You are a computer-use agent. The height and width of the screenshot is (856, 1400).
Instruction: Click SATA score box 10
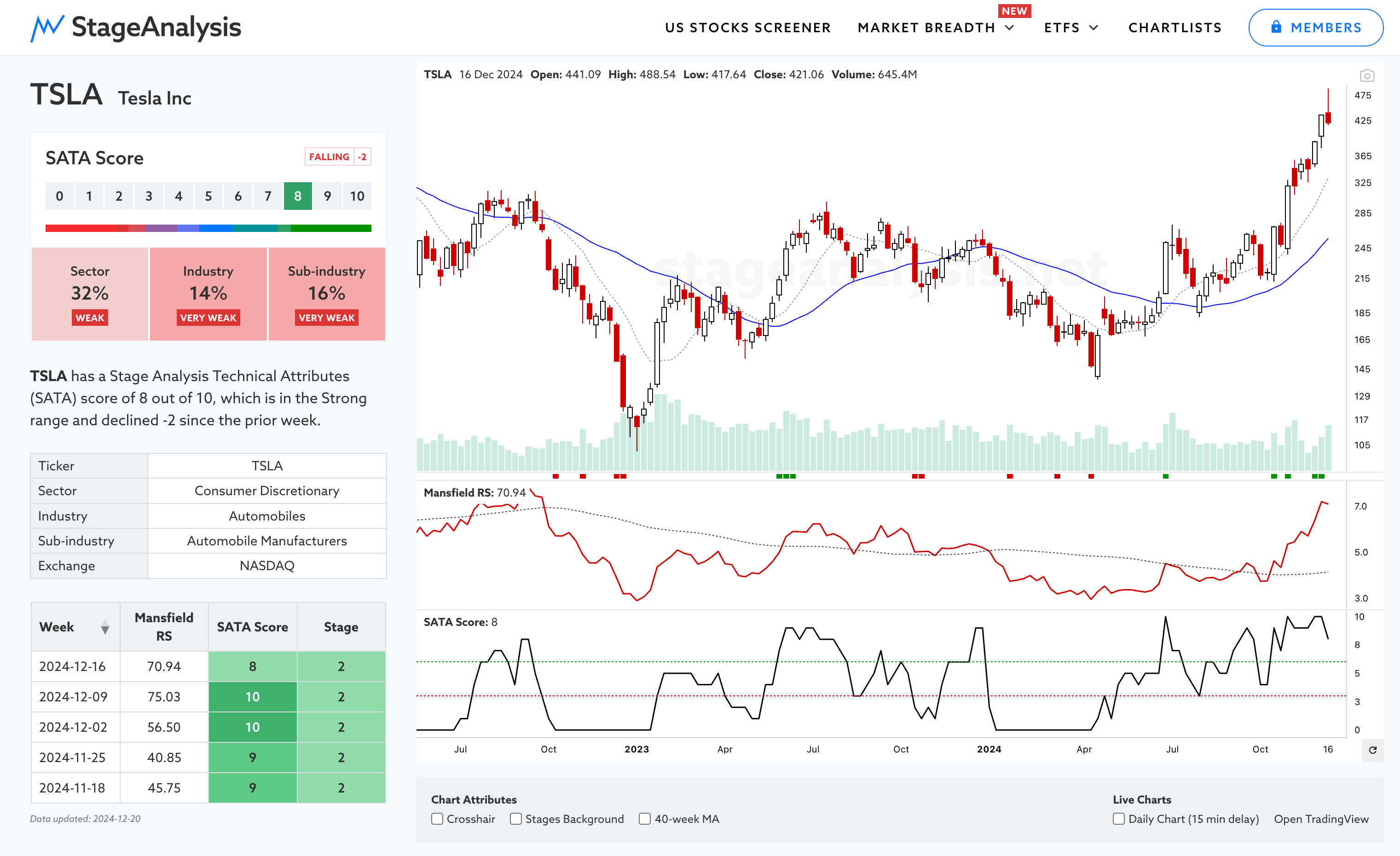[x=357, y=196]
